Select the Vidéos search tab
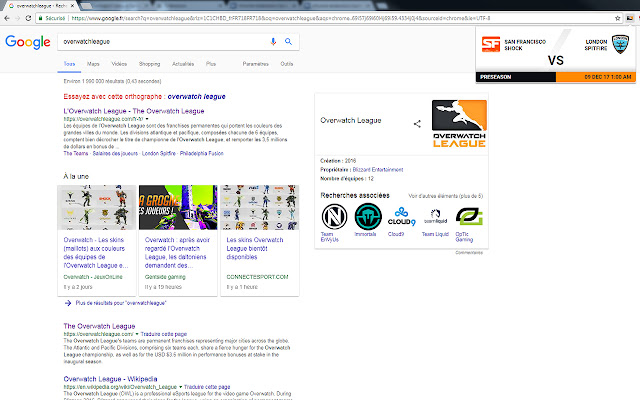Screen dimensions: 640x400 119,64
